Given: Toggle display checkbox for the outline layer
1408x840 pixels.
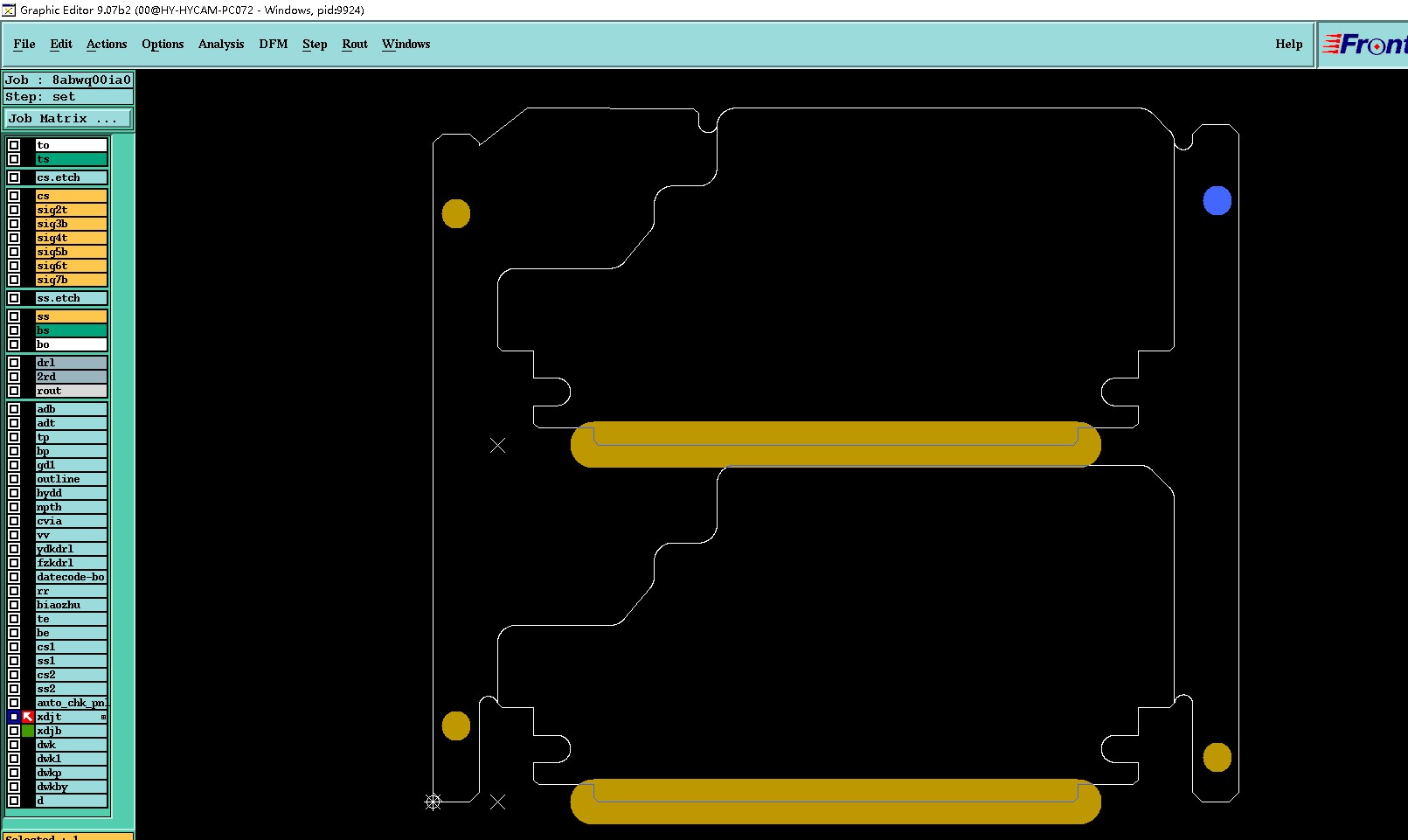Looking at the screenshot, I should pos(14,479).
